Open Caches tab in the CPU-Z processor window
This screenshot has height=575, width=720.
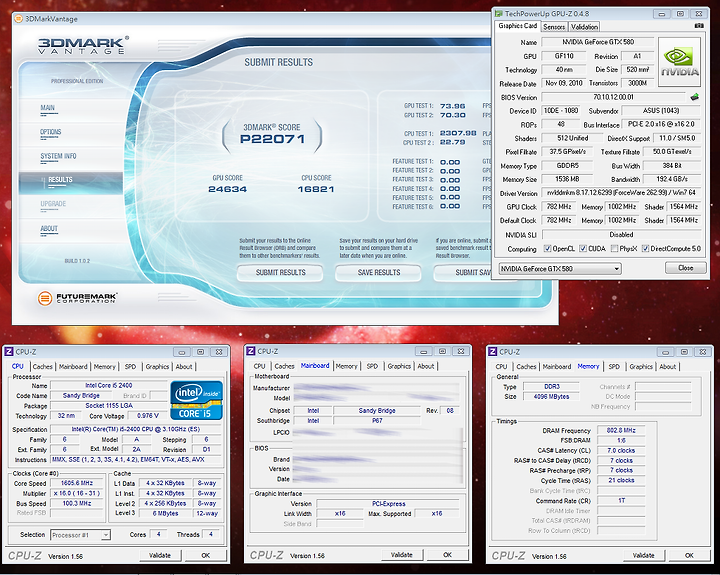pos(43,366)
